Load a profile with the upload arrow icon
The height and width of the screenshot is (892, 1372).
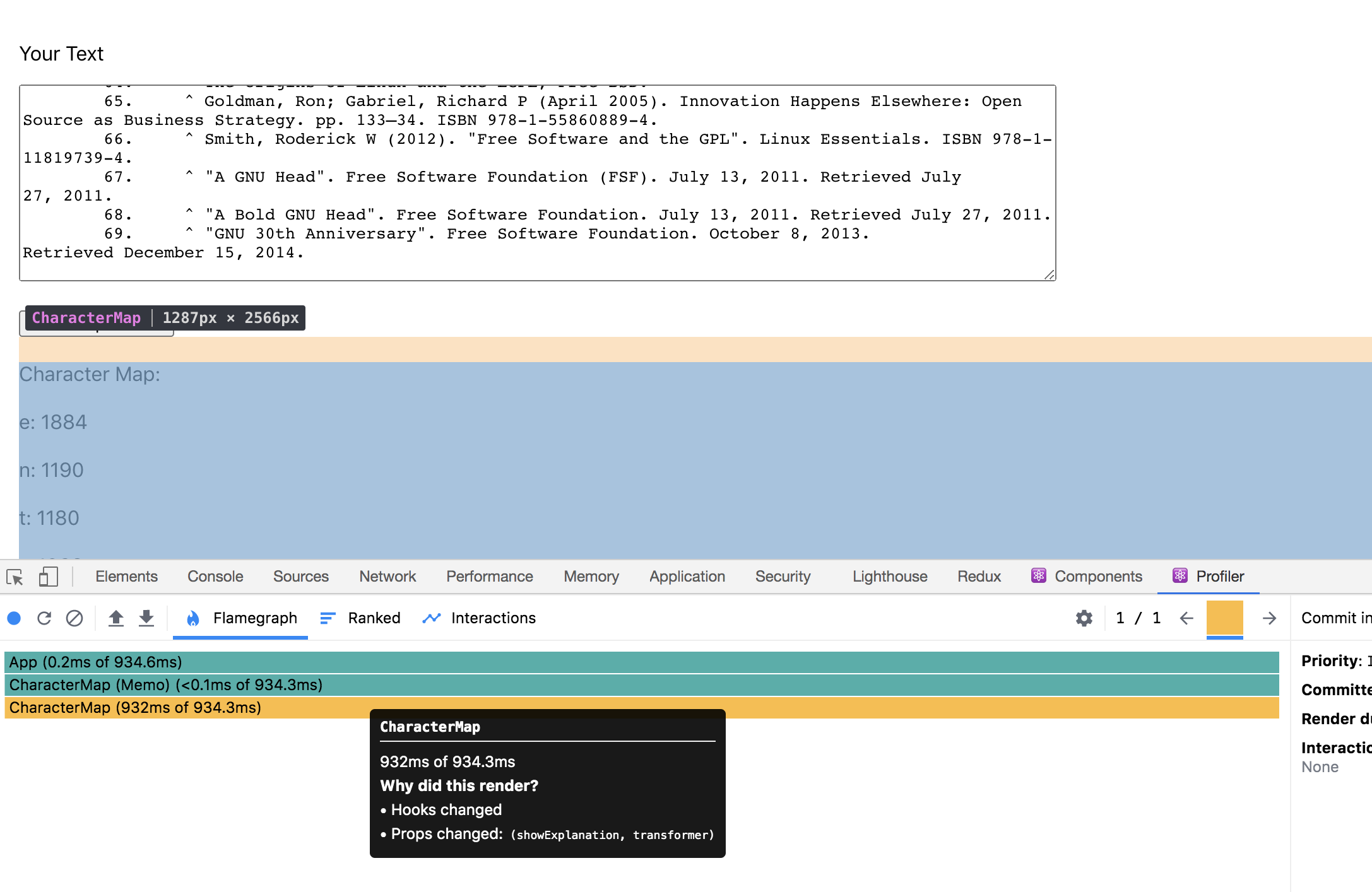click(x=115, y=618)
